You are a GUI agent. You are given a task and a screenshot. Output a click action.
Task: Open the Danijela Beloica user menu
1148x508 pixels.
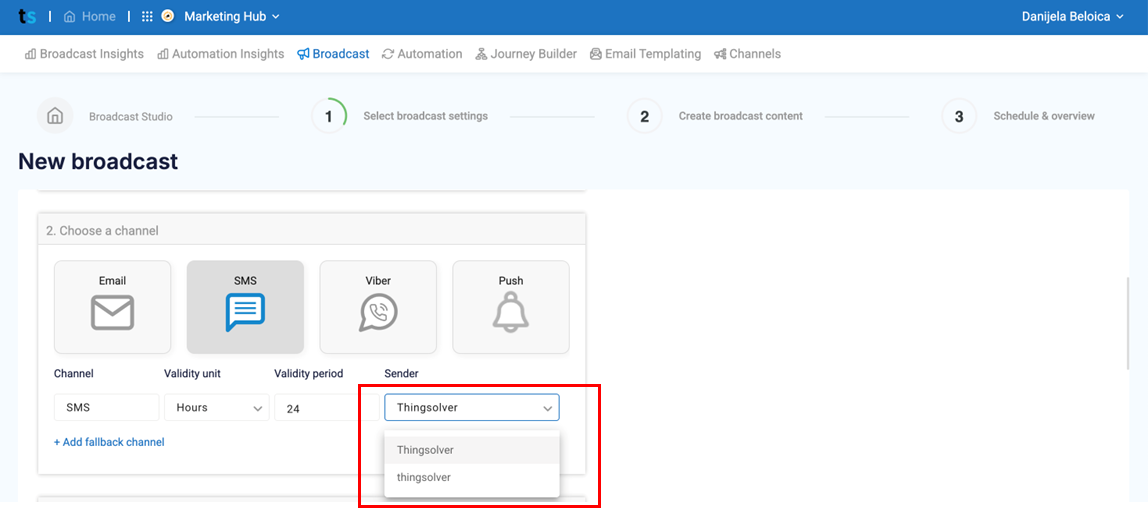point(1072,16)
